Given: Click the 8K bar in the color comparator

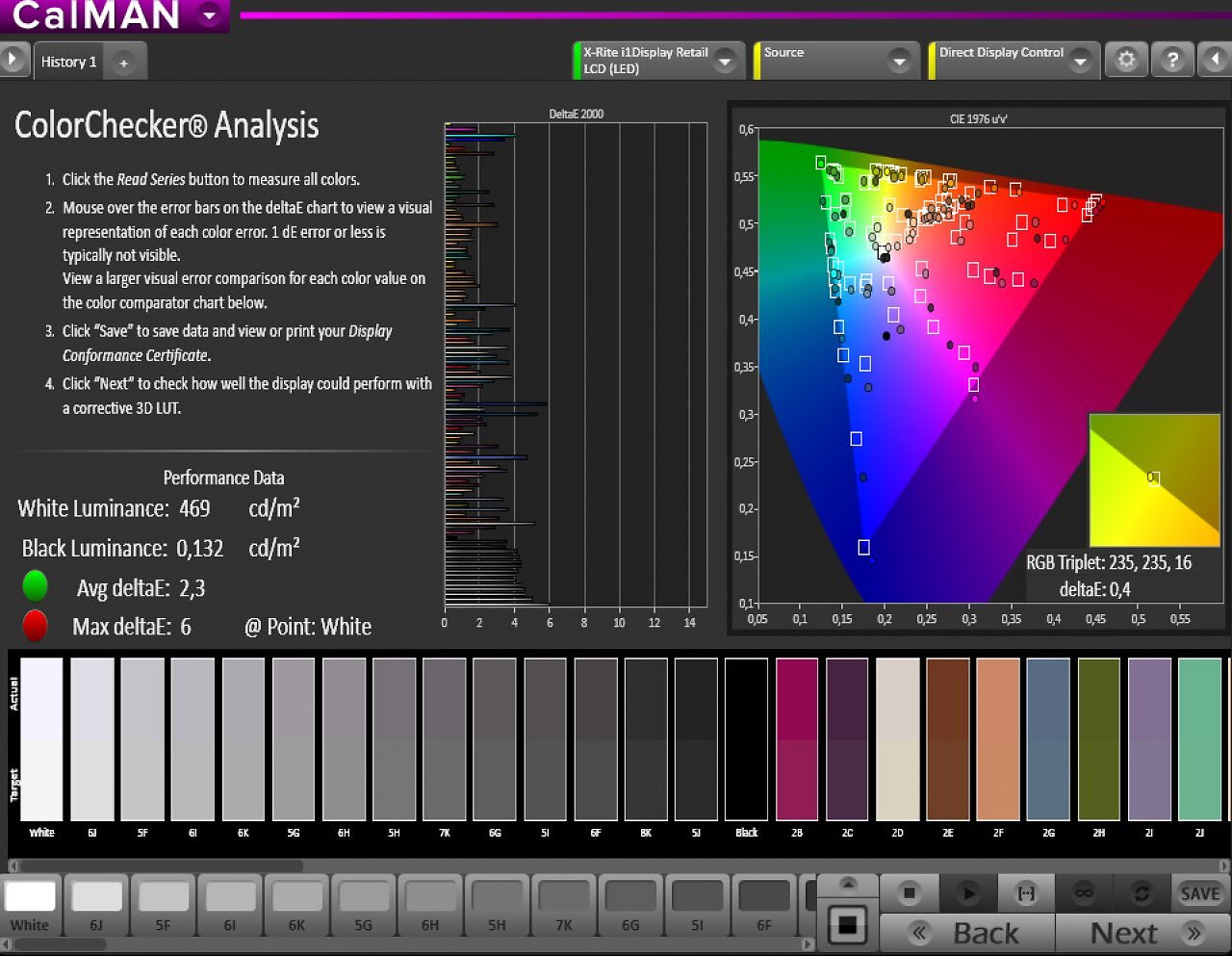Looking at the screenshot, I should pyautogui.click(x=646, y=739).
